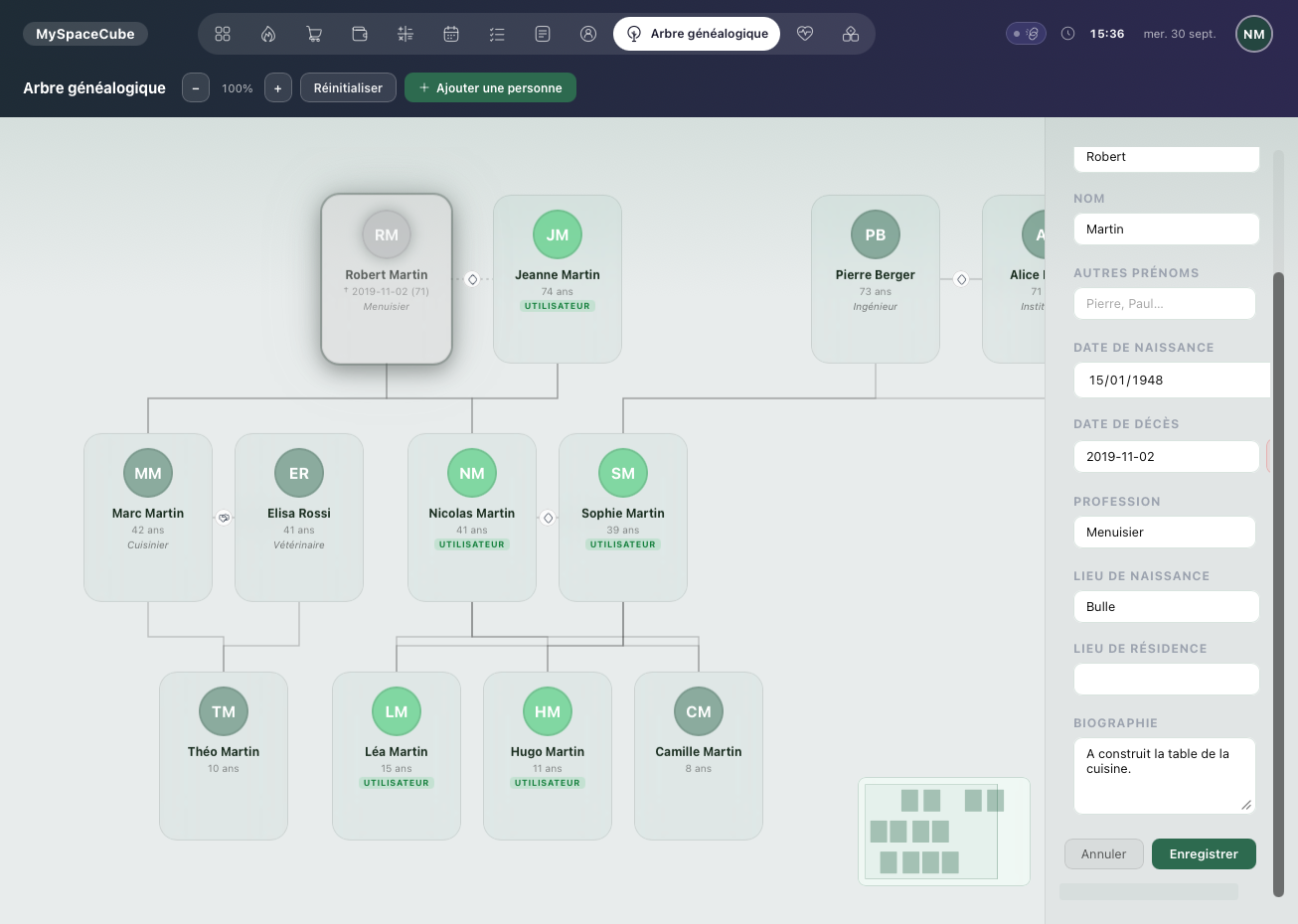Edit the Lieu de naissance field
Image resolution: width=1298 pixels, height=924 pixels.
(x=1167, y=607)
